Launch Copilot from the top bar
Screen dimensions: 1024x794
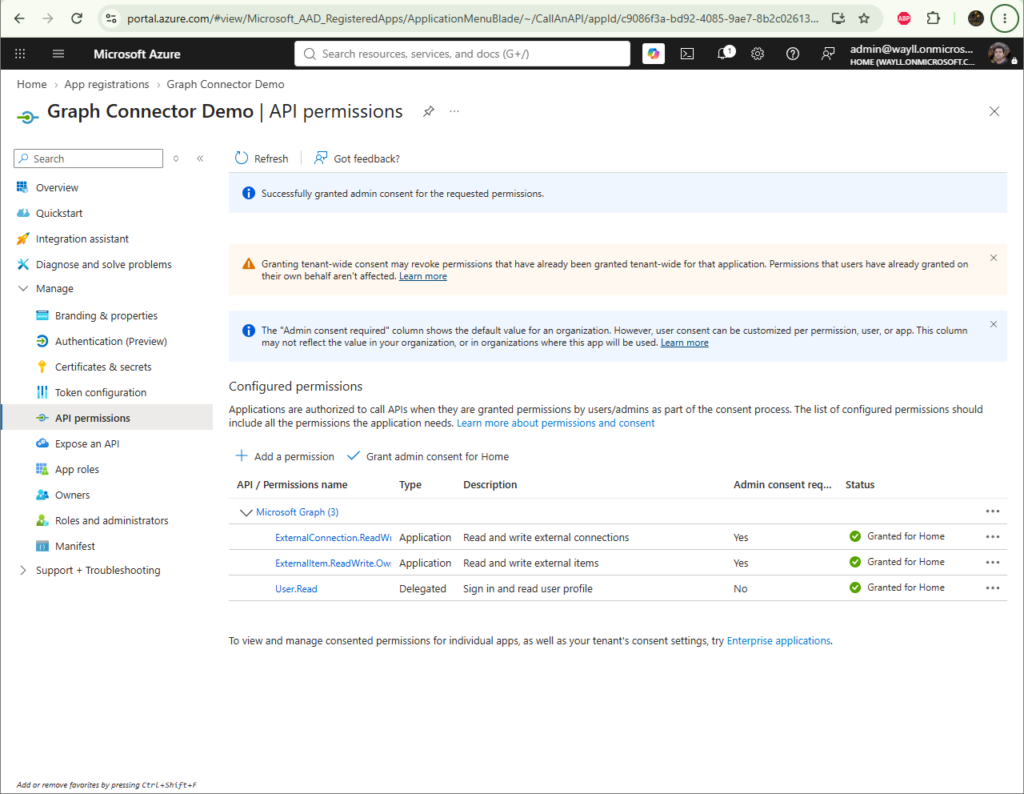(x=653, y=54)
